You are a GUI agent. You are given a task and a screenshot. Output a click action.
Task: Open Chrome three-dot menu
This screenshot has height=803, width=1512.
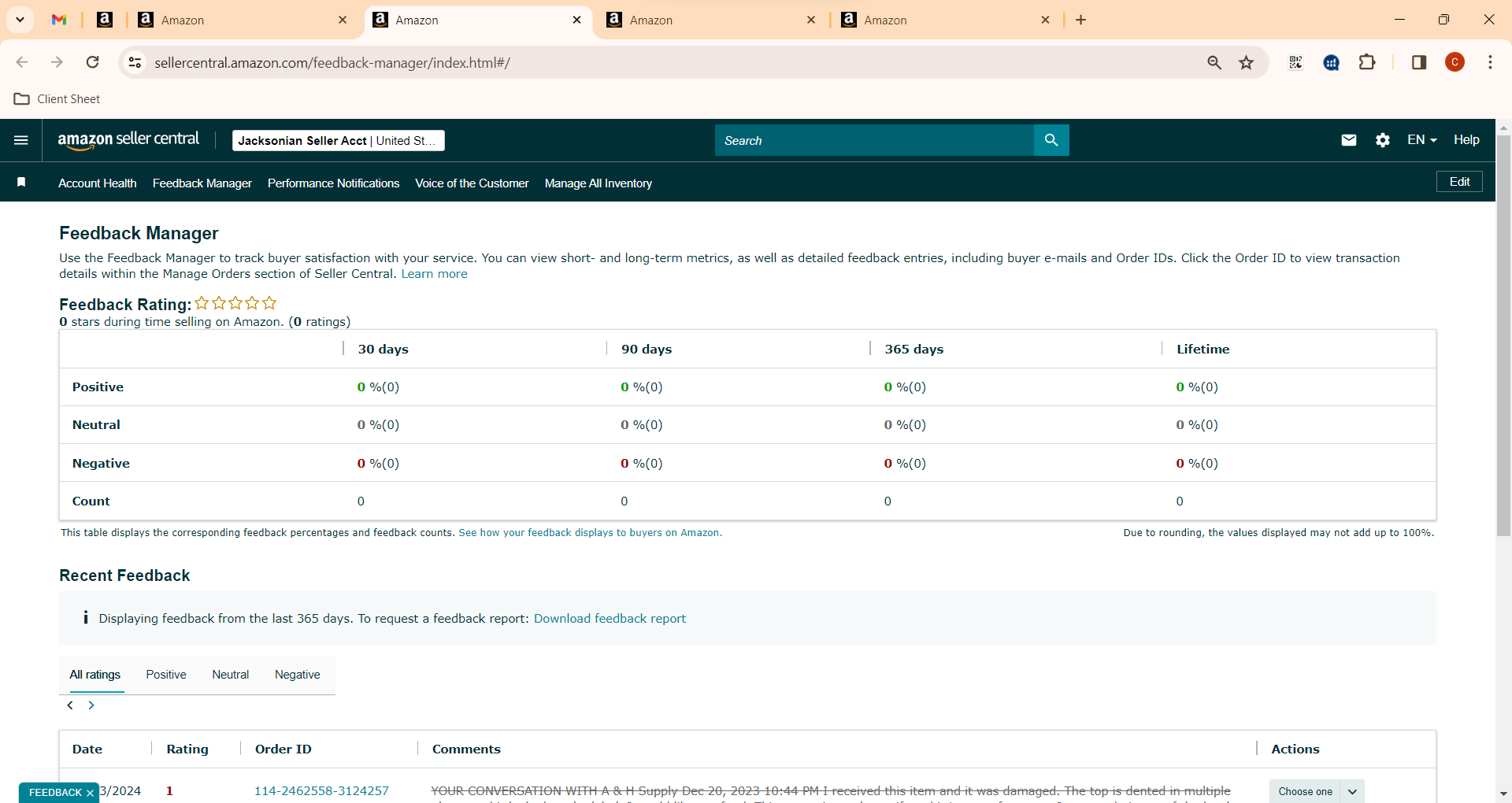[1490, 62]
